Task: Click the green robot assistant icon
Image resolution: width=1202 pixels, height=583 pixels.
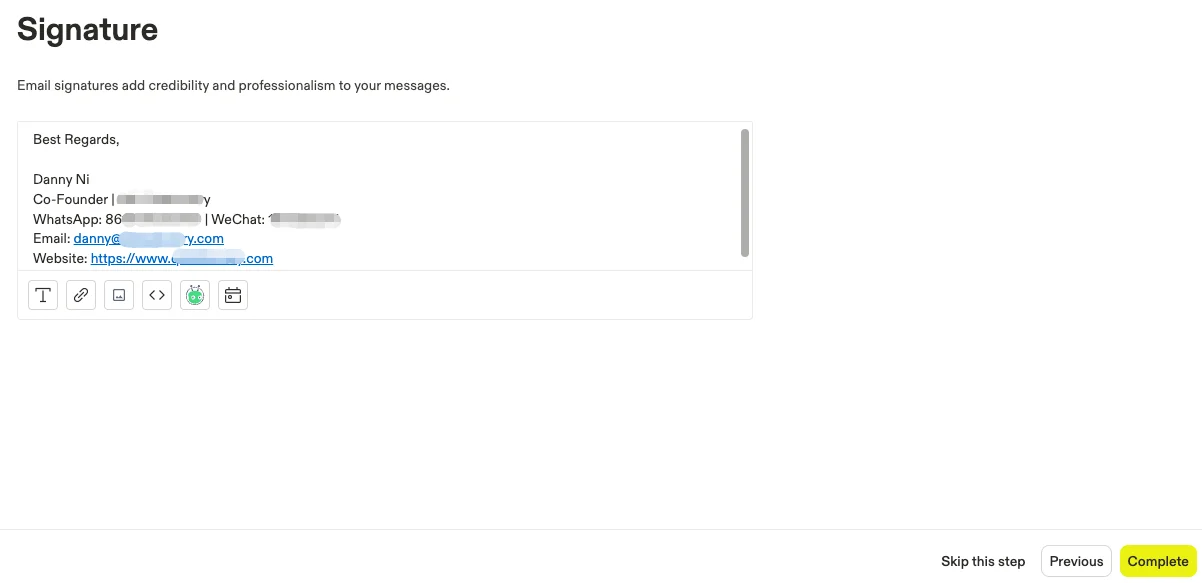Action: [195, 295]
